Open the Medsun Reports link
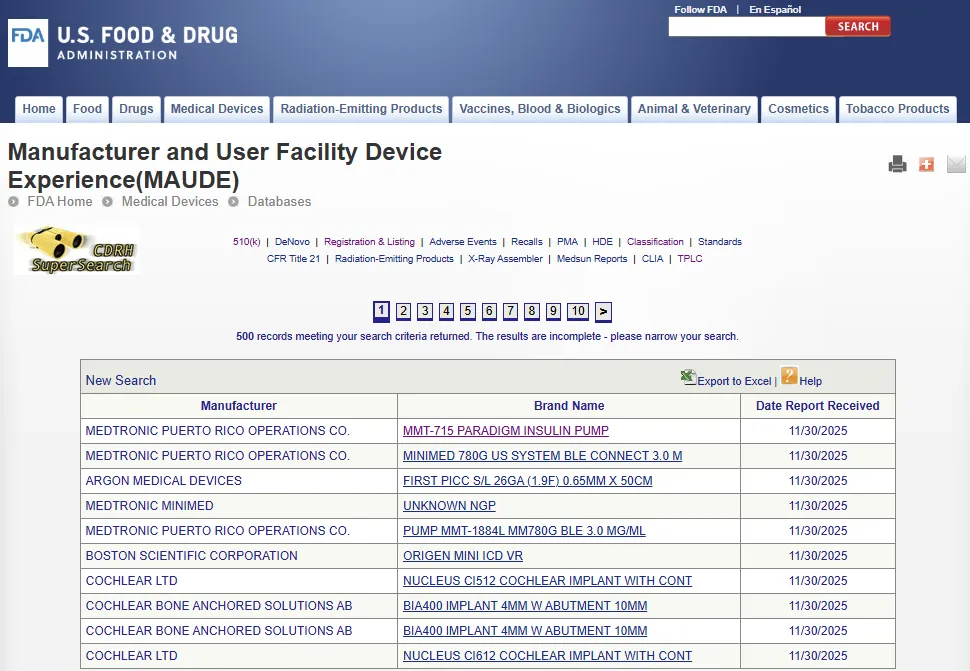The height and width of the screenshot is (671, 970). click(592, 259)
